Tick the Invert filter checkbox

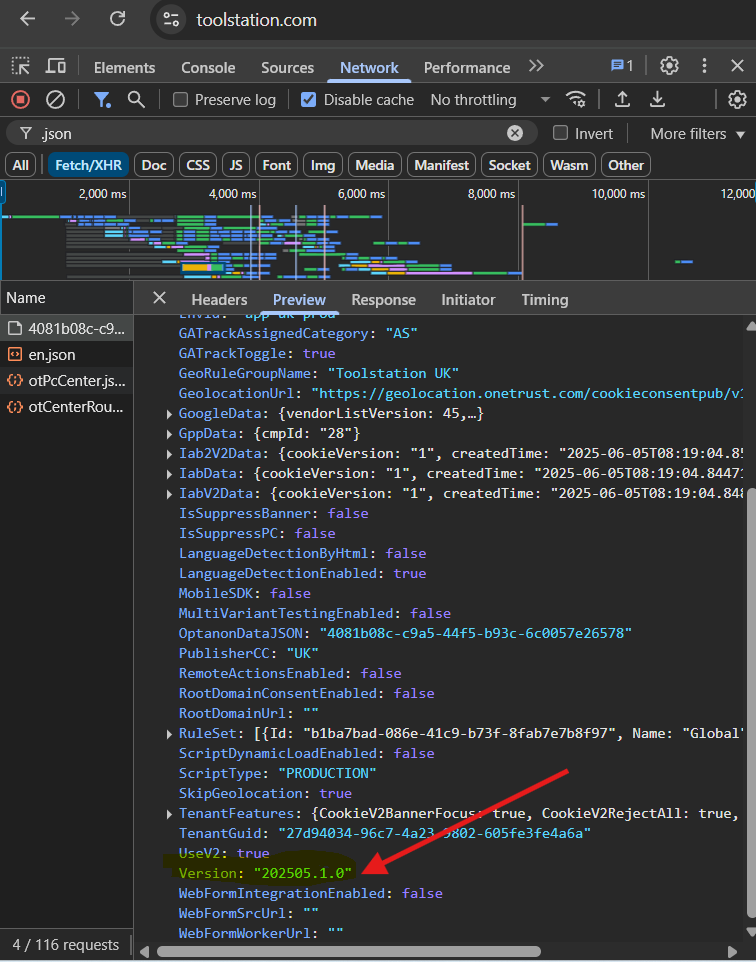[x=561, y=133]
